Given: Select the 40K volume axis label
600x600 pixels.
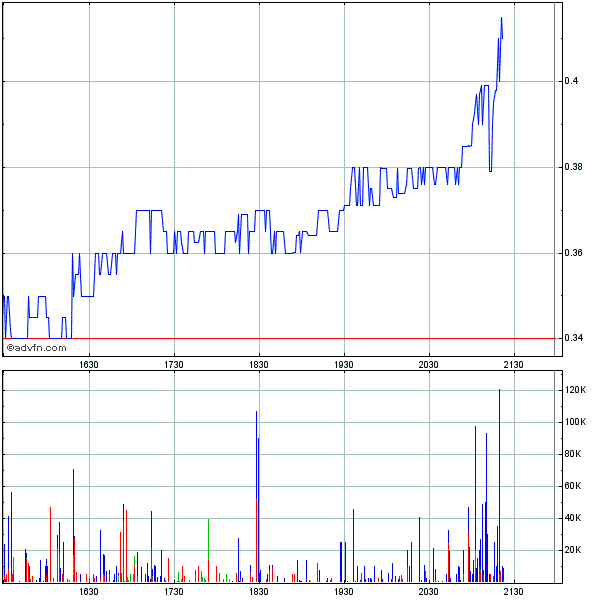Looking at the screenshot, I should [x=573, y=518].
